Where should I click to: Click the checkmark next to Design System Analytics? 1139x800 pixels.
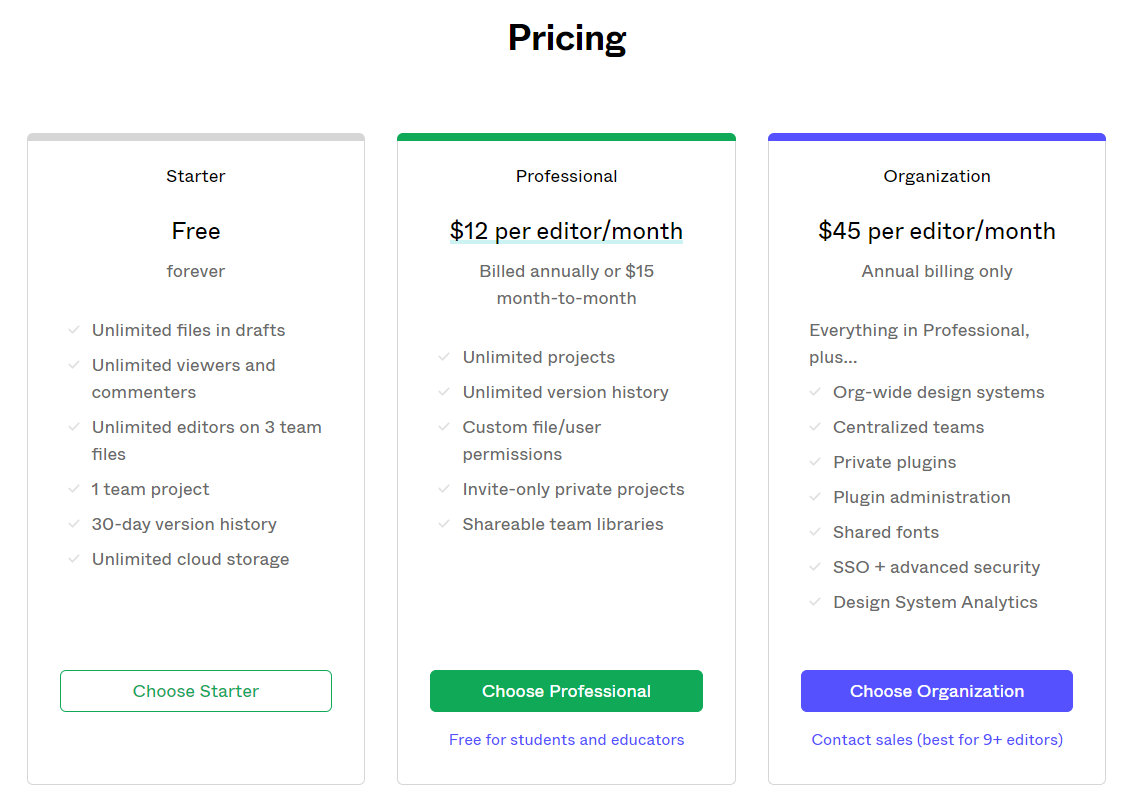[815, 602]
